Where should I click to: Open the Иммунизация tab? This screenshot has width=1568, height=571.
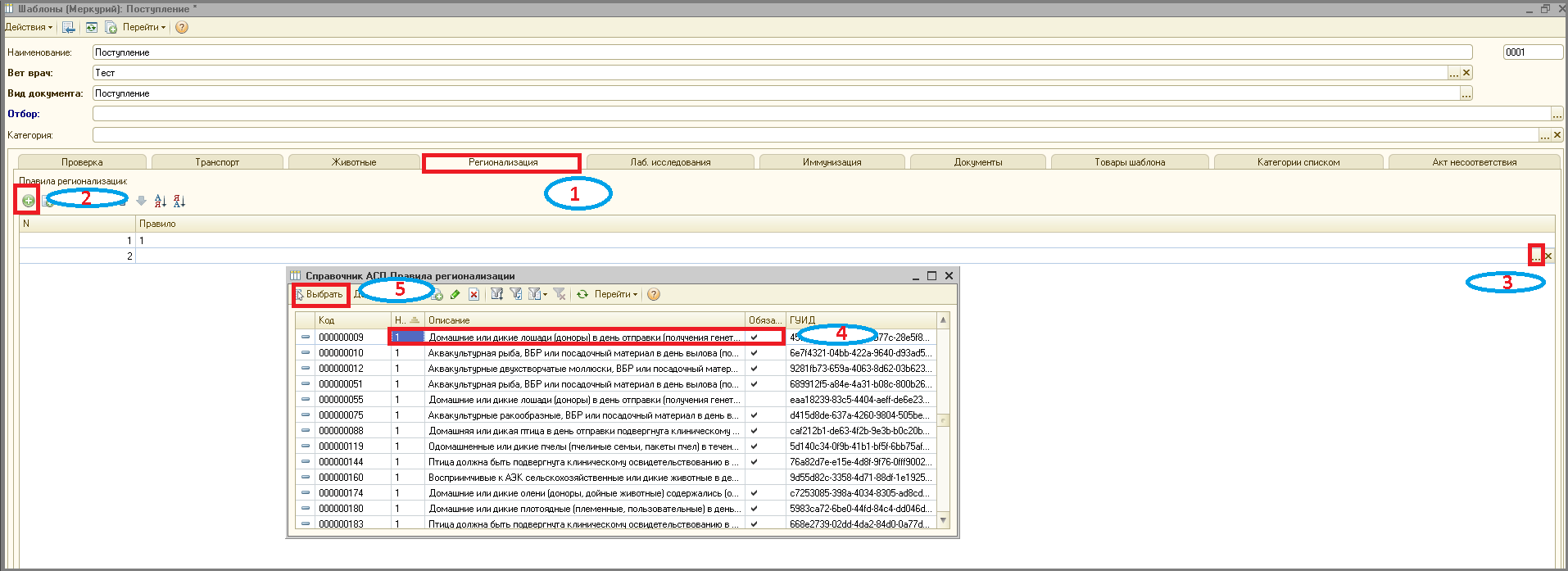tap(832, 162)
